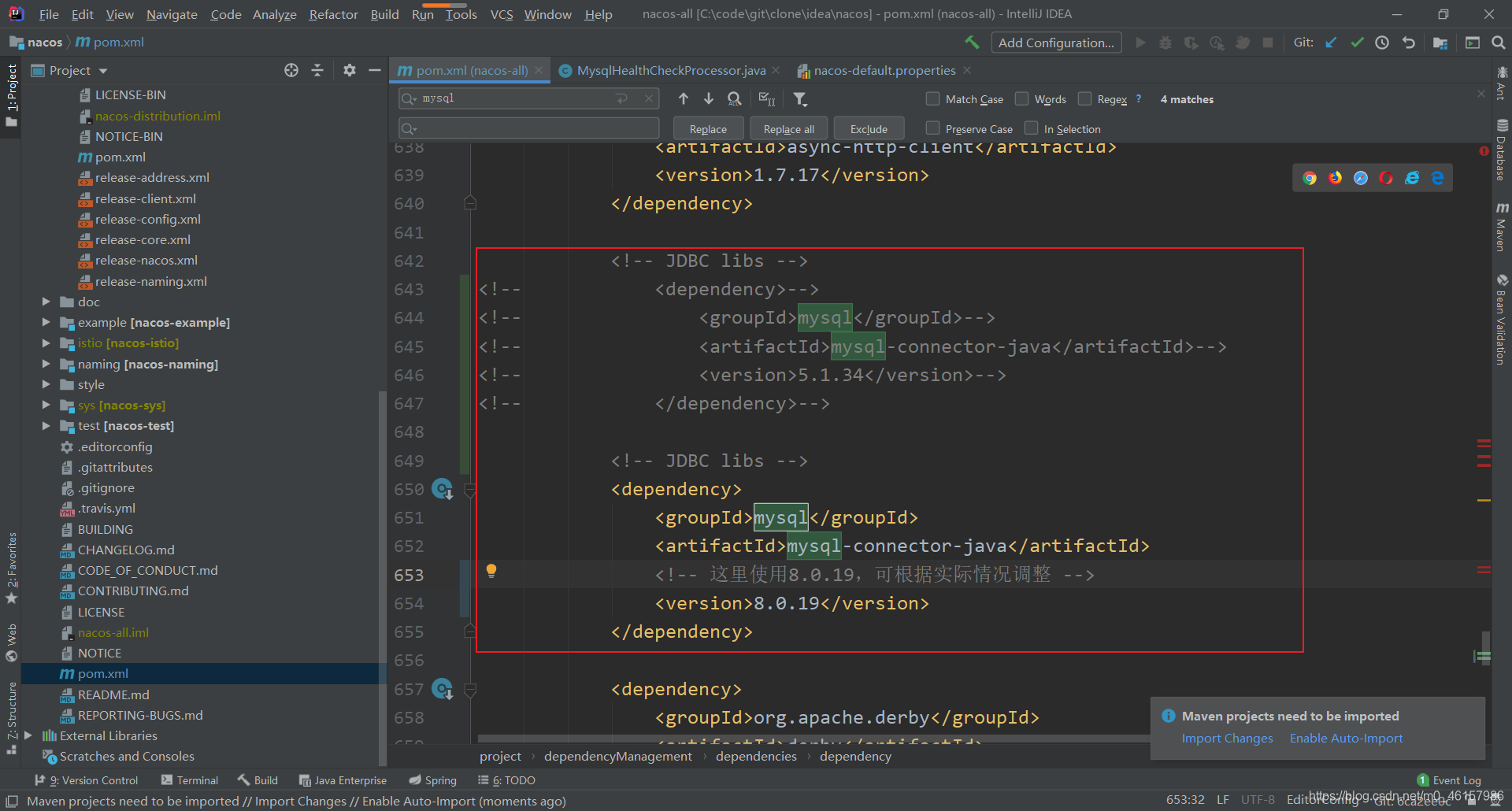Enable Preserve Case checkbox
The image size is (1512, 811).
932,128
